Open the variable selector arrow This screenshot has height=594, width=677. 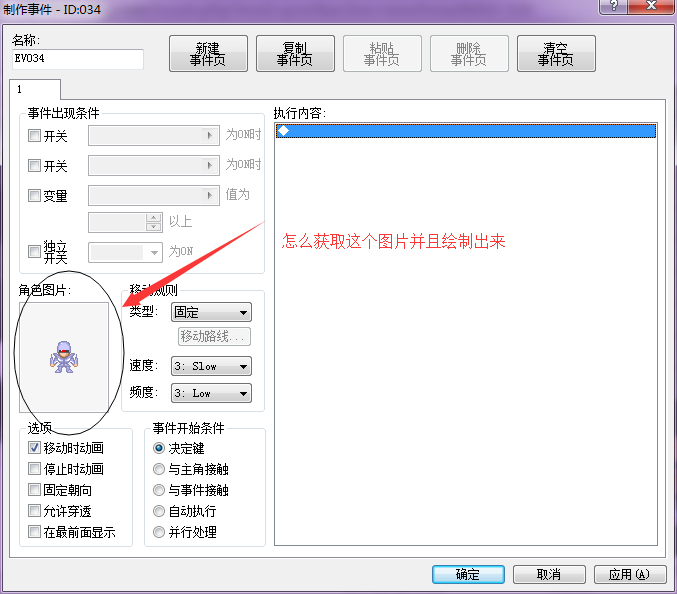(209, 195)
